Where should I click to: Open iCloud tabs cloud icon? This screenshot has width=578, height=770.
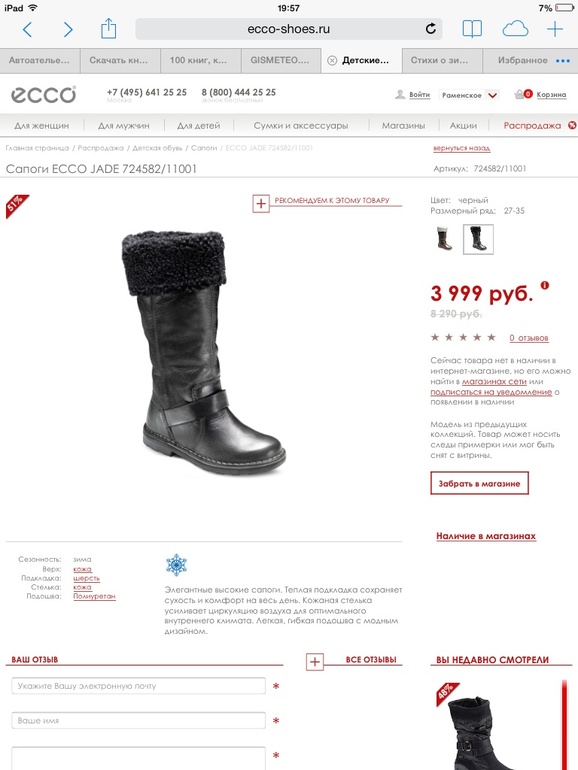[x=515, y=29]
